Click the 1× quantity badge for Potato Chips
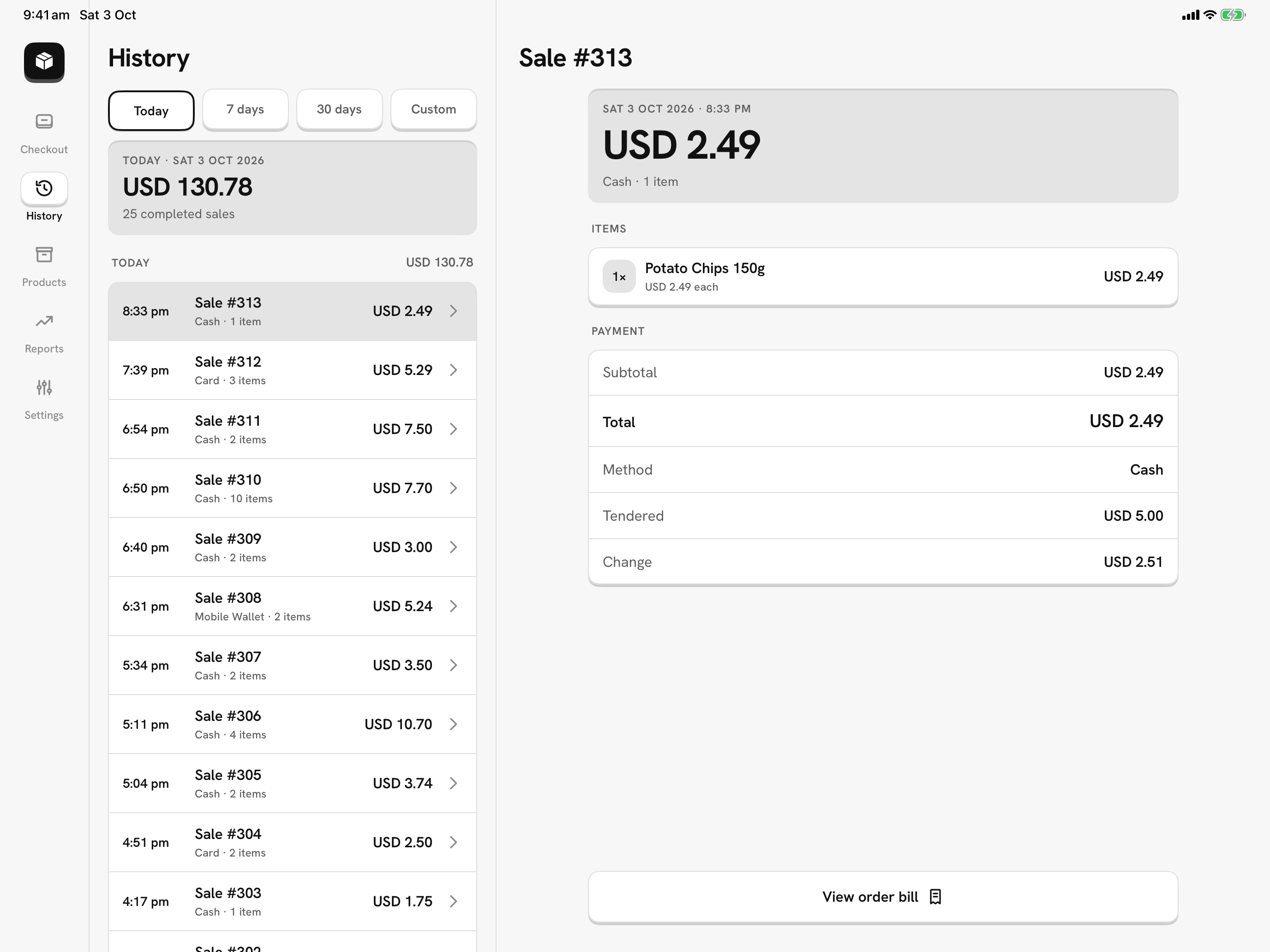Image resolution: width=1270 pixels, height=952 pixels. [x=619, y=277]
